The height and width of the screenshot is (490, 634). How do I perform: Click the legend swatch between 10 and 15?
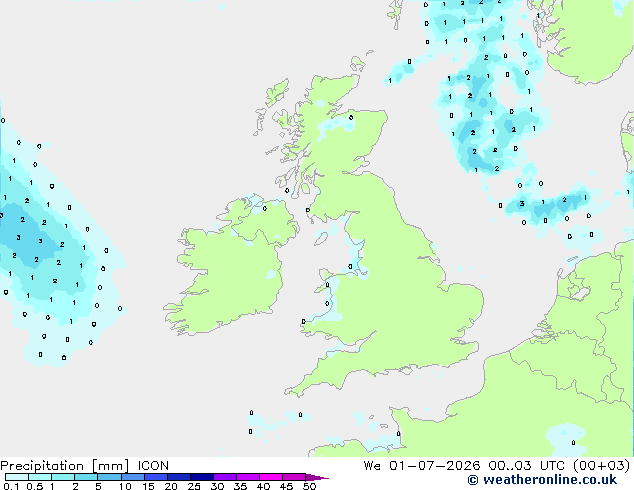(133, 477)
